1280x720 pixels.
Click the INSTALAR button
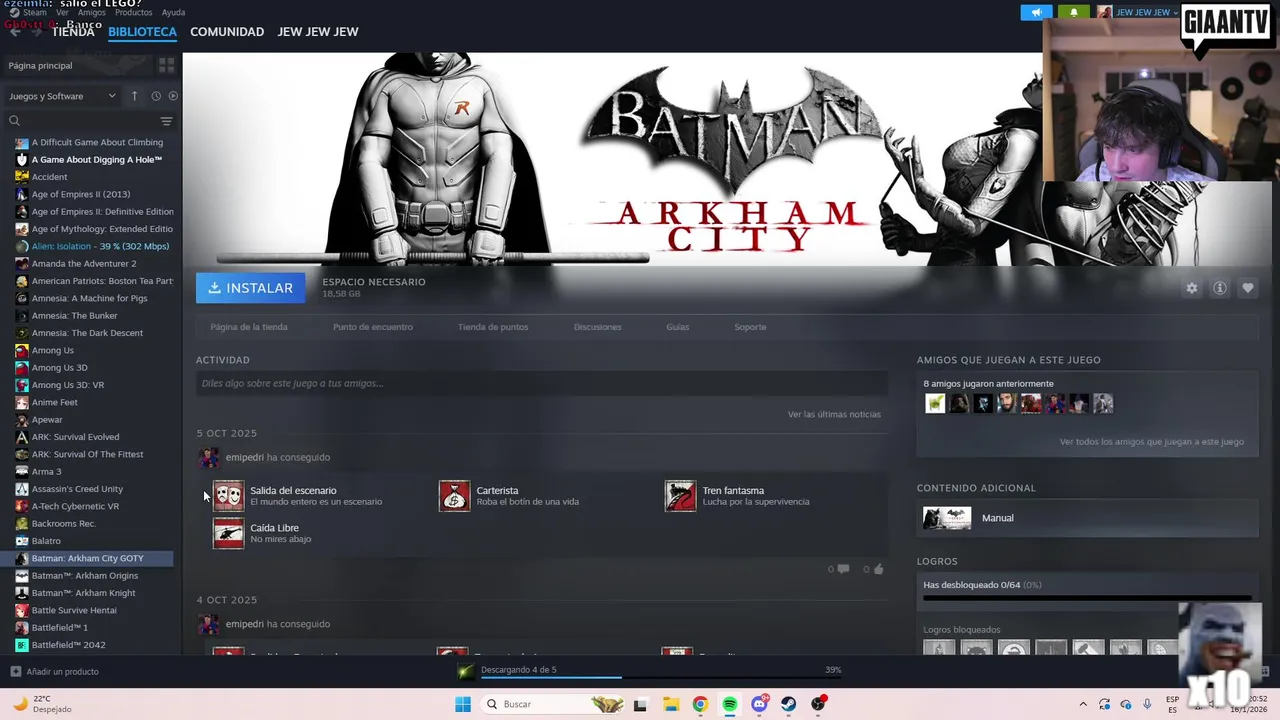point(250,288)
